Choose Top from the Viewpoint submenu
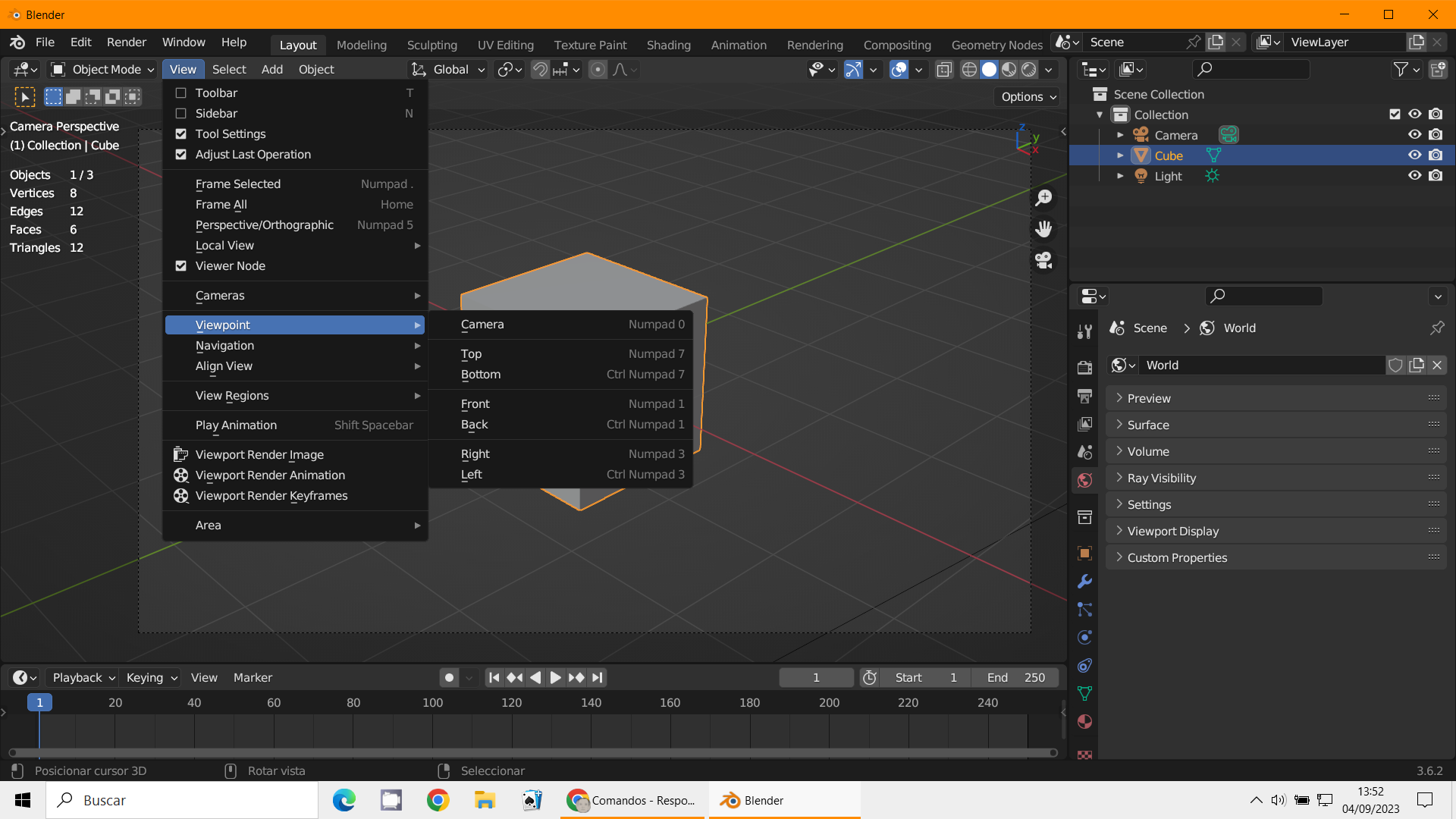 (472, 354)
